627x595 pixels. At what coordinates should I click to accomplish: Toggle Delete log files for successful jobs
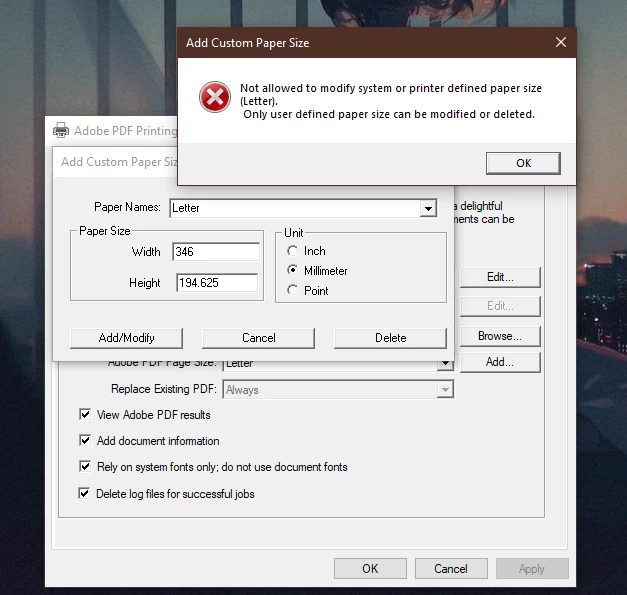(x=84, y=493)
